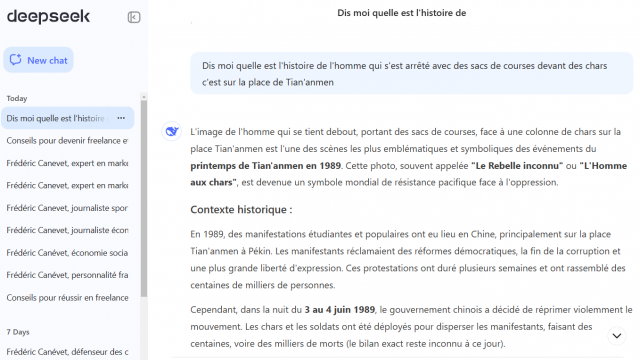640x360 pixels.
Task: Open the second 'Frédéric Canevet, expert en marke' chat
Action: pyautogui.click(x=68, y=185)
